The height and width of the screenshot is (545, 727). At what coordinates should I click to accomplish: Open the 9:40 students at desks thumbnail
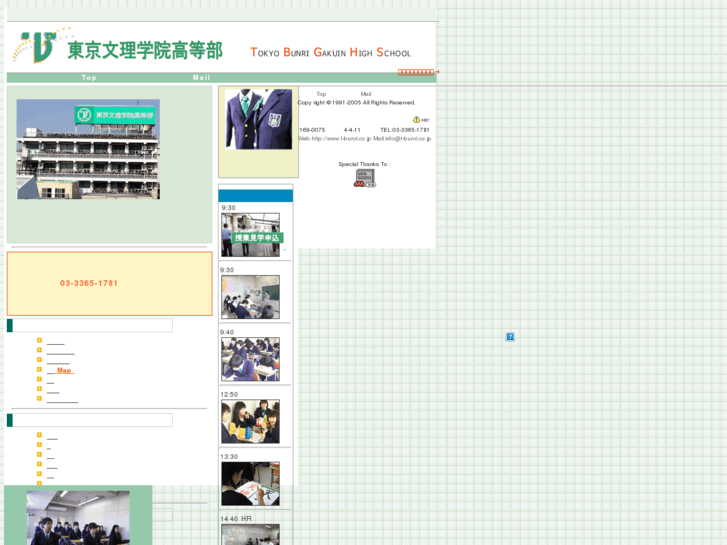(250, 359)
